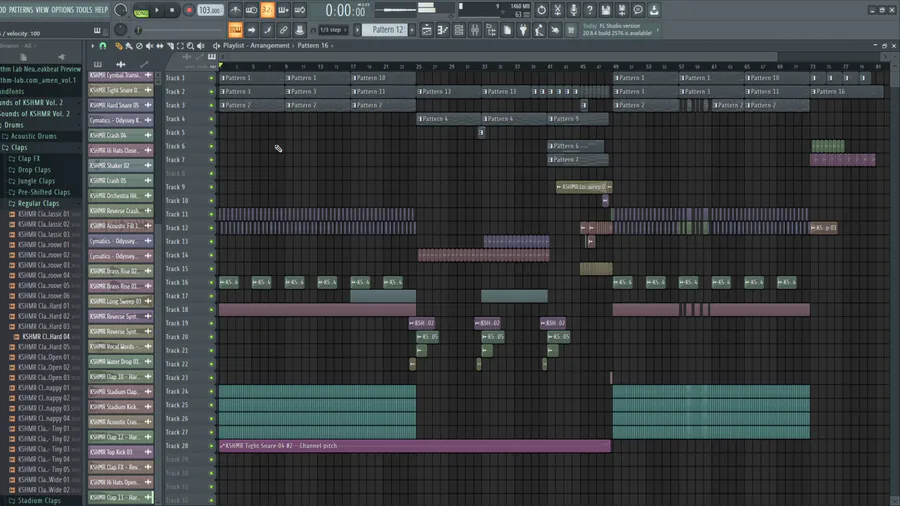Viewport: 900px width, 506px height.
Task: Expand the Acoustic Drums folder
Action: tap(33, 136)
